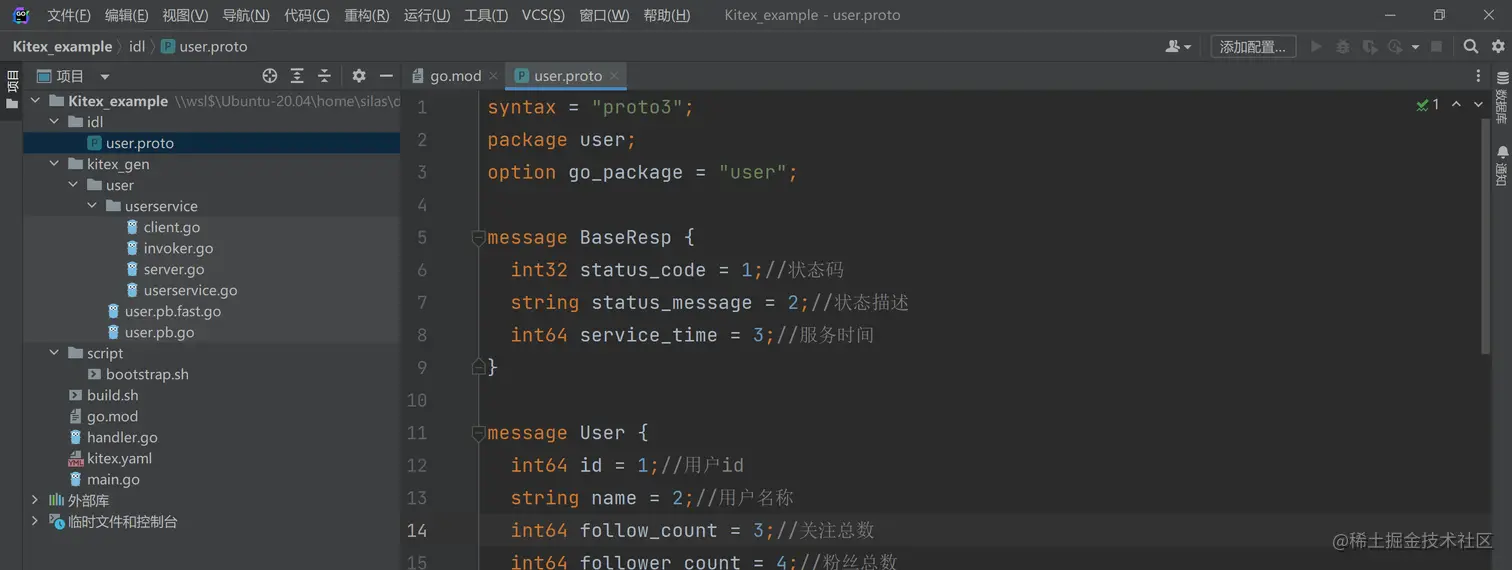
Task: Open the editor tabs three-dot menu
Action: (1478, 76)
